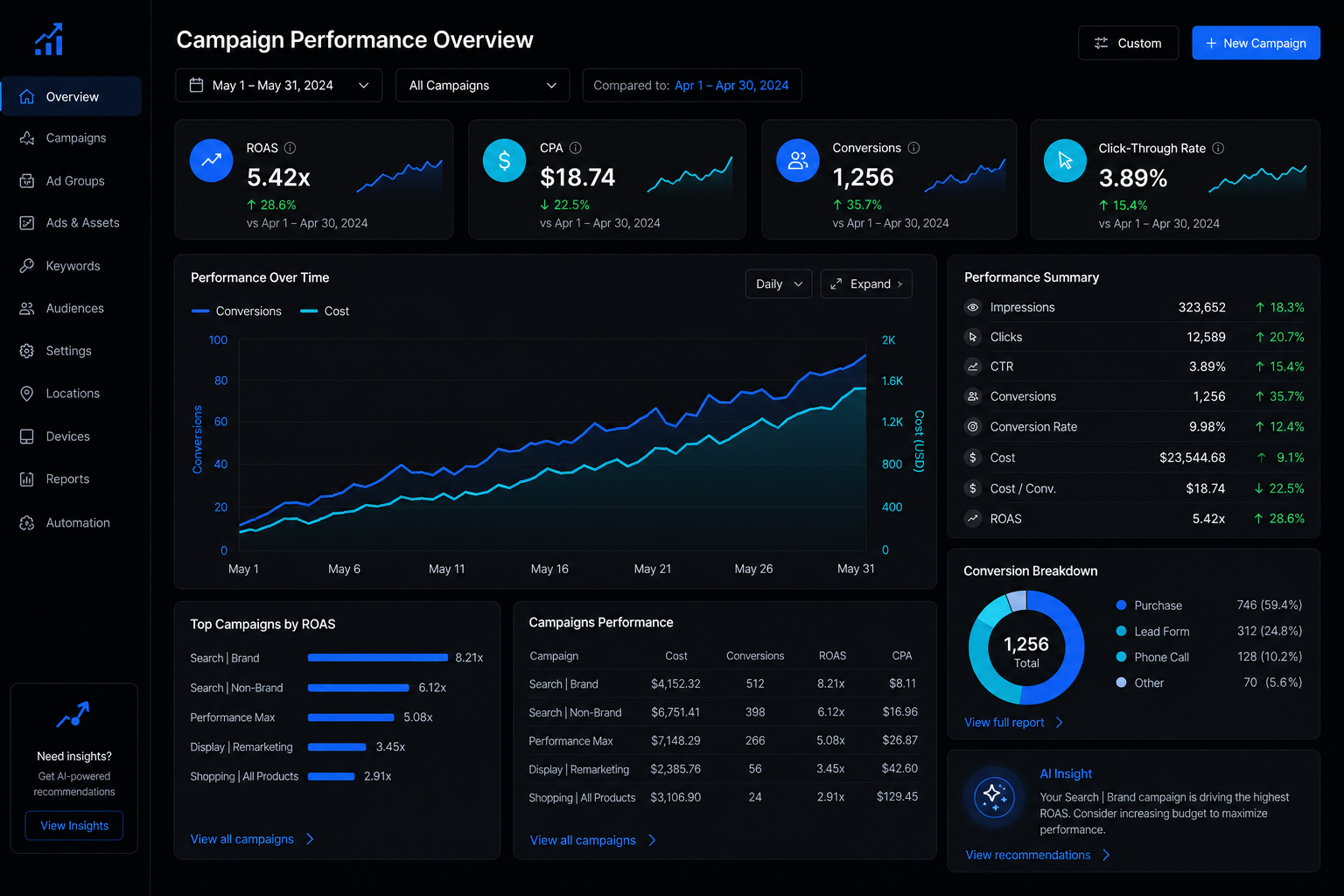The image size is (1344, 896).
Task: Click the calendar icon in date picker
Action: tap(197, 85)
